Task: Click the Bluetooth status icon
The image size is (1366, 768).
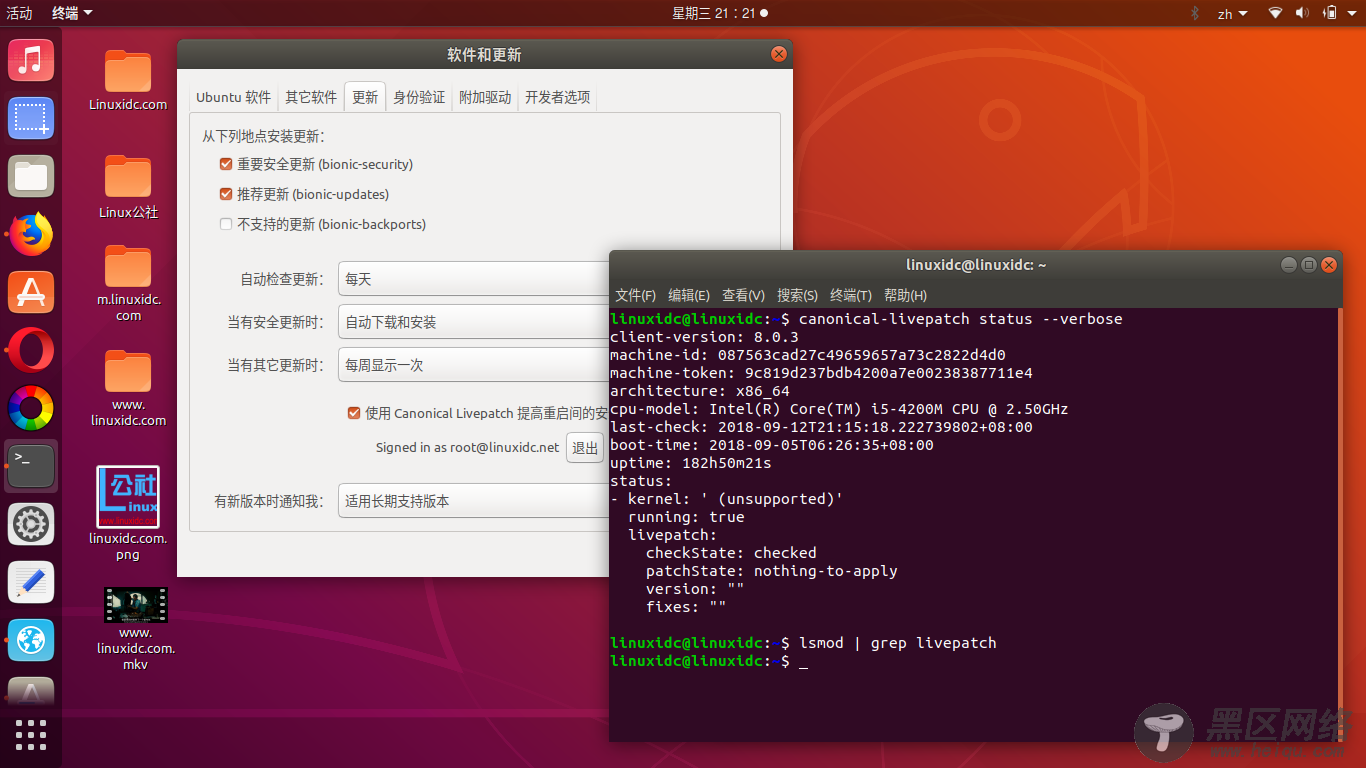Action: point(1194,13)
